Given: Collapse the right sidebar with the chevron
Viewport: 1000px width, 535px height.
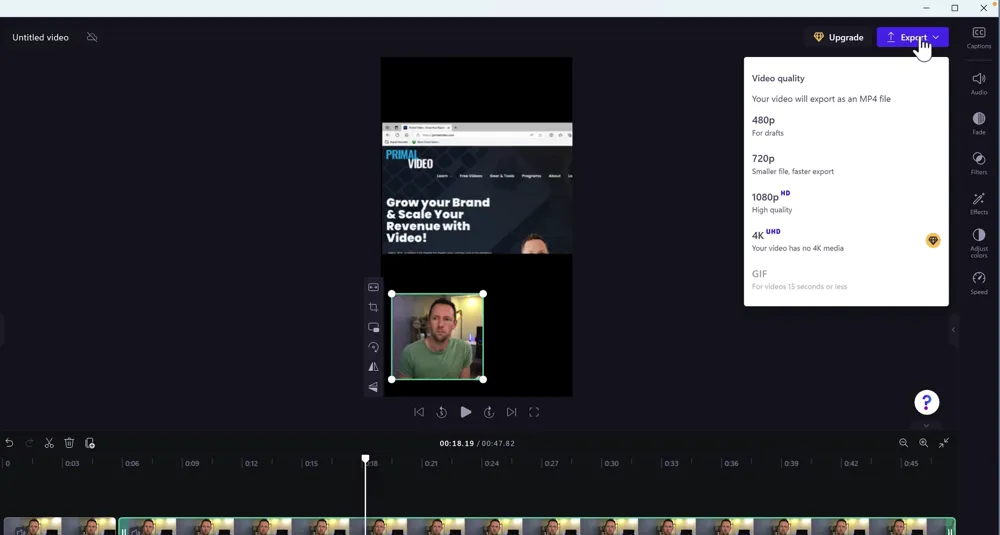Looking at the screenshot, I should click(953, 330).
